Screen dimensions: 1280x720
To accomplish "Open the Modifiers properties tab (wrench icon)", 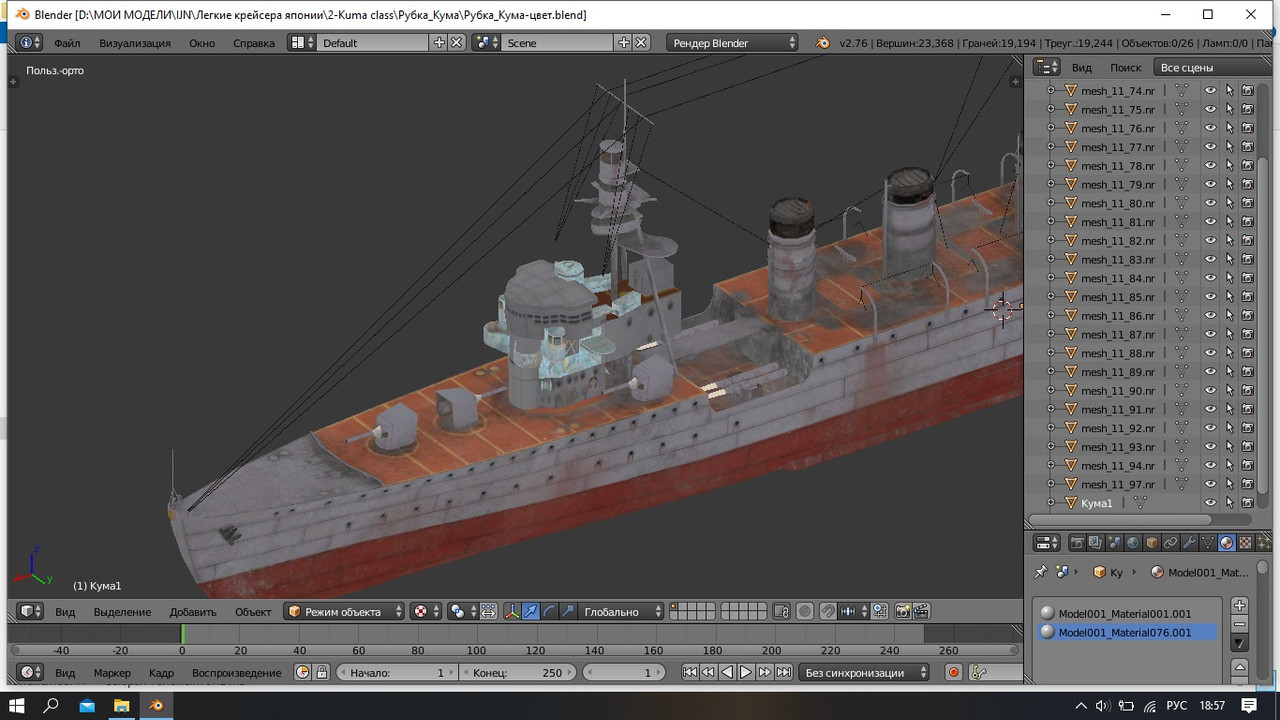I will coord(1189,543).
